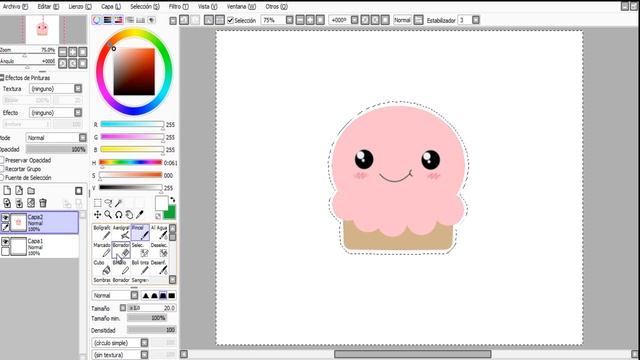Toggle the HSV sliders panel button
This screenshot has height=360, width=640.
tap(118, 20)
